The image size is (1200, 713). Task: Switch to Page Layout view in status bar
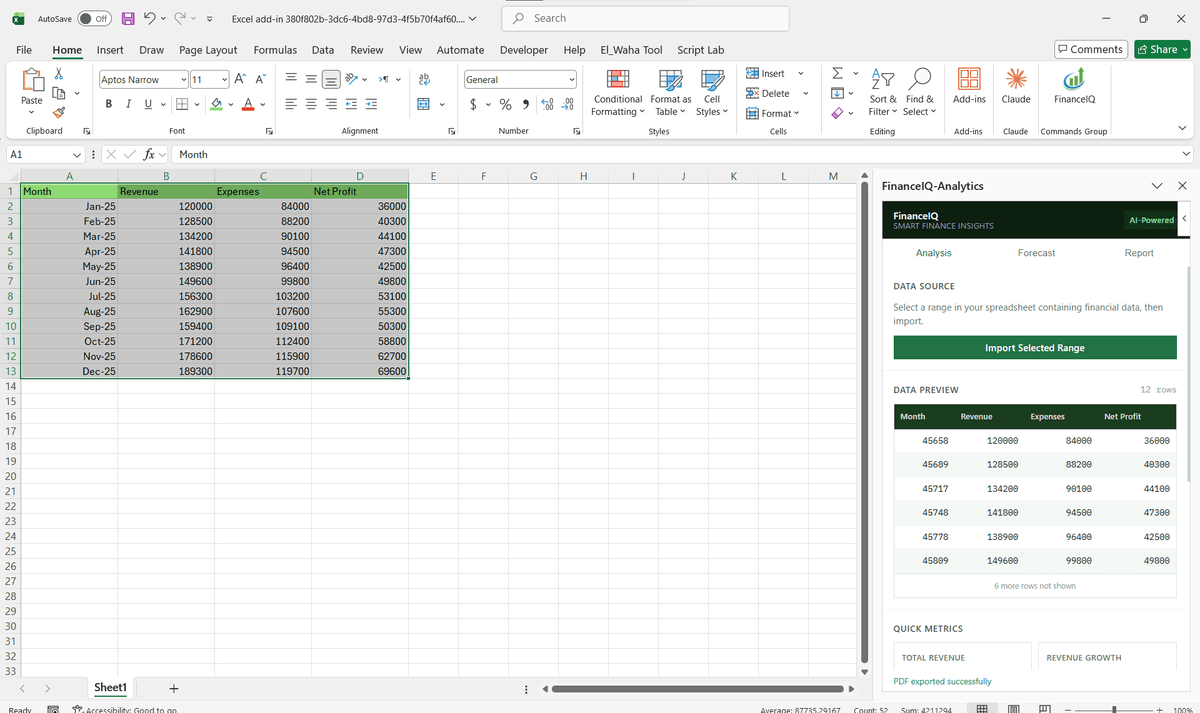pos(1014,708)
